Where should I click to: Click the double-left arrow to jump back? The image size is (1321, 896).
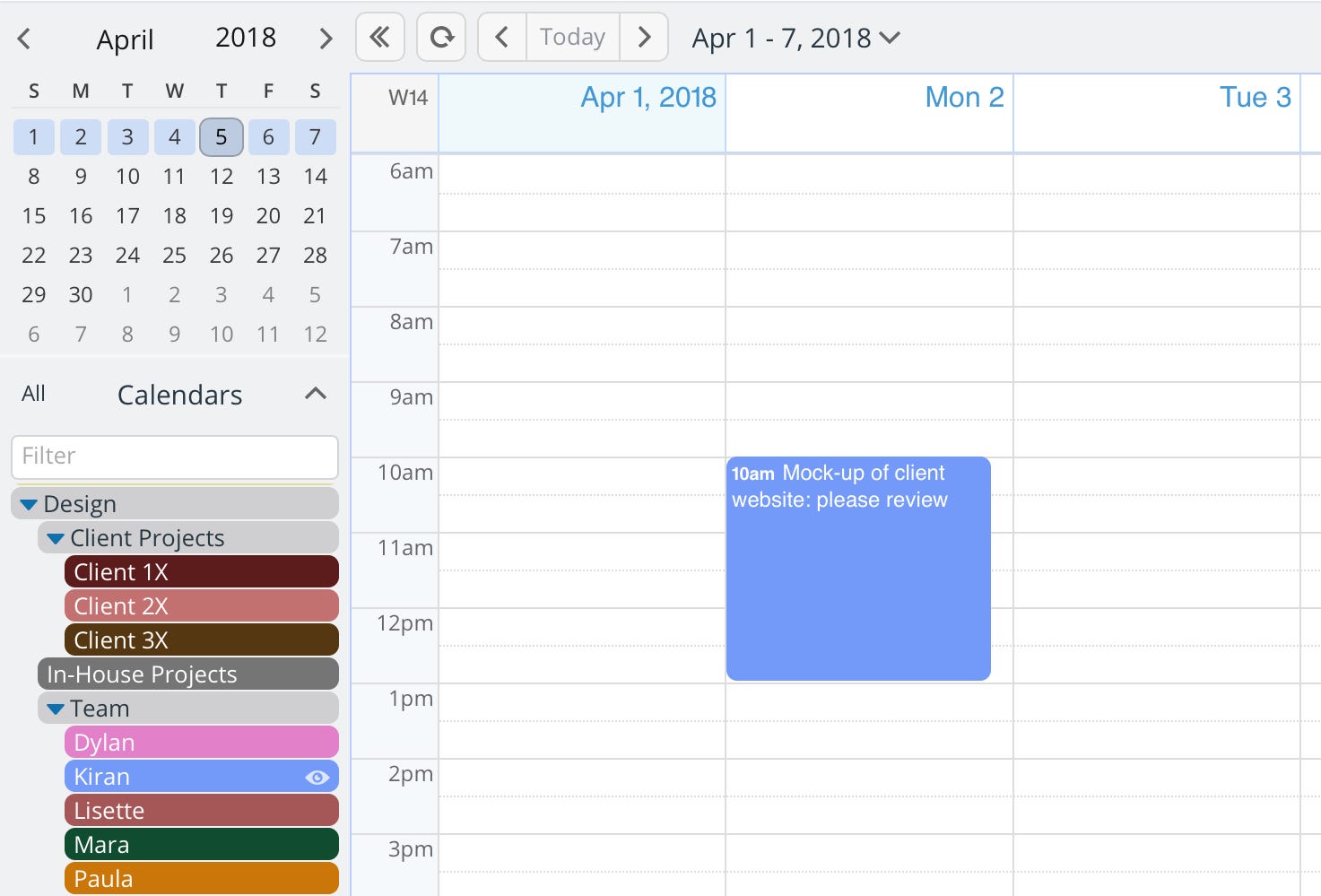click(x=379, y=37)
